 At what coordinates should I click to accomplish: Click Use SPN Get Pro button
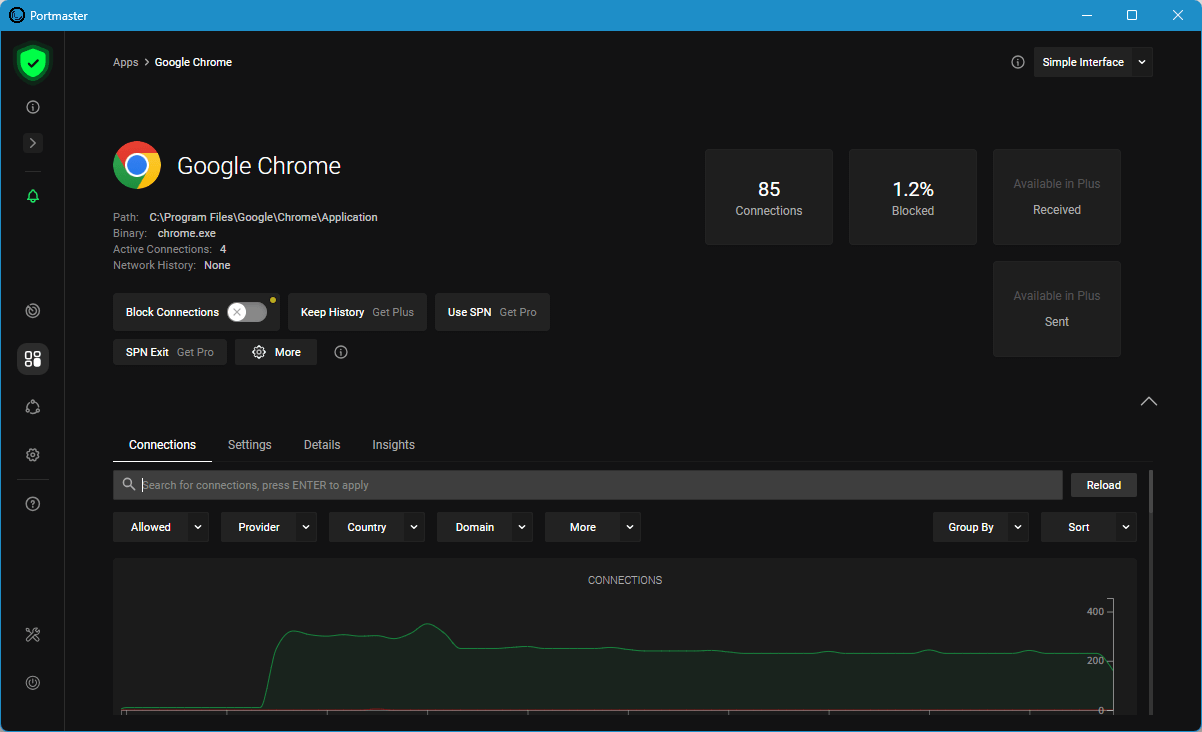point(492,312)
